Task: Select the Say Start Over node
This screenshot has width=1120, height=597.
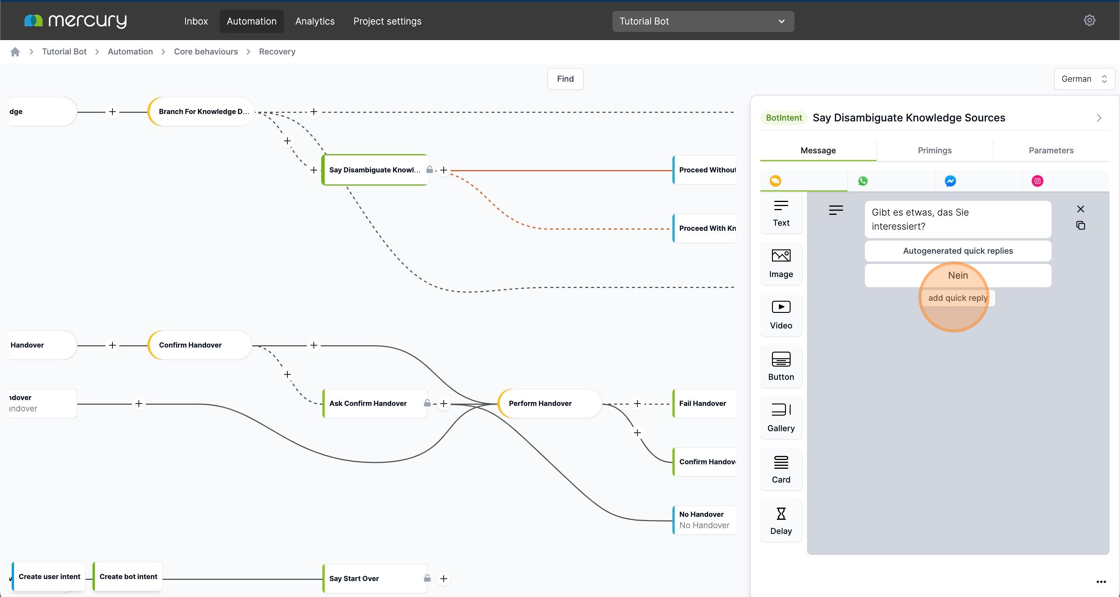Action: pos(374,578)
